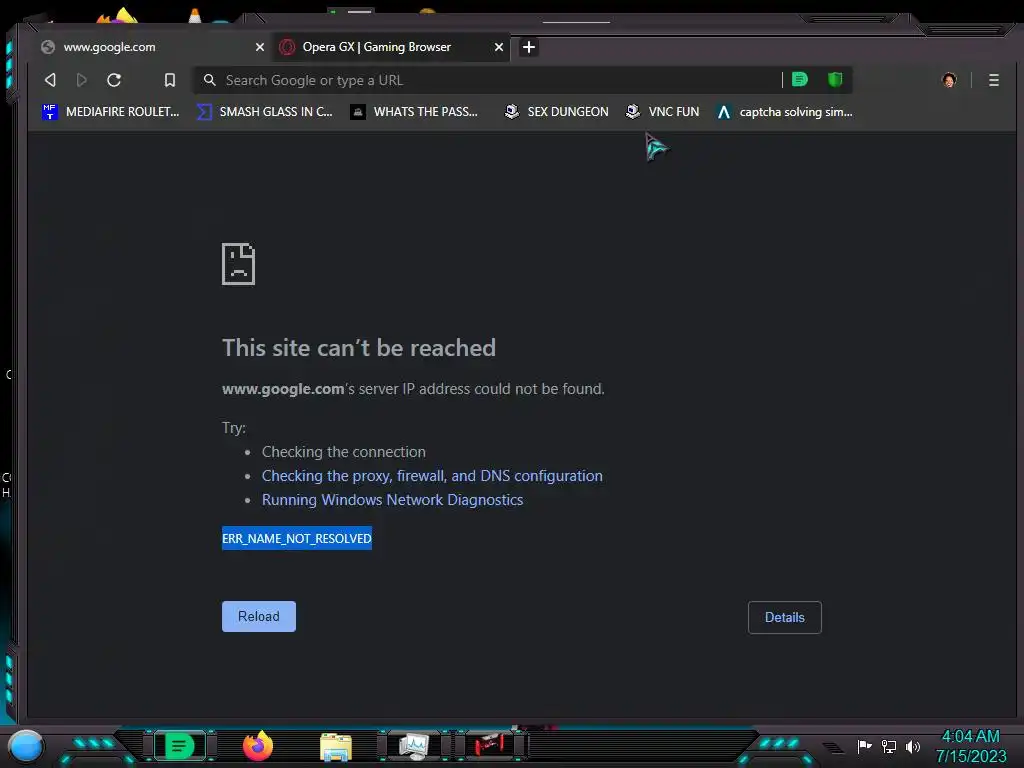1024x768 pixels.
Task: Click the forward navigation arrow
Action: click(x=82, y=80)
